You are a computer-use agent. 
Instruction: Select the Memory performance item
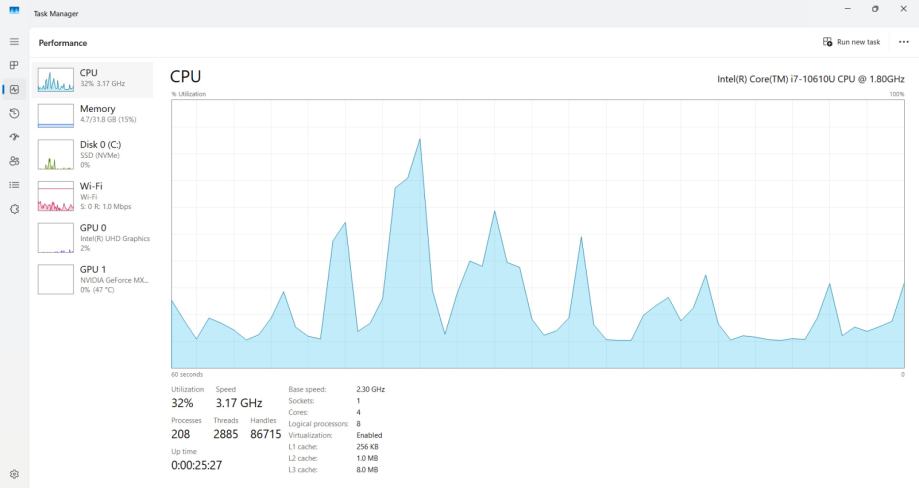click(x=93, y=115)
